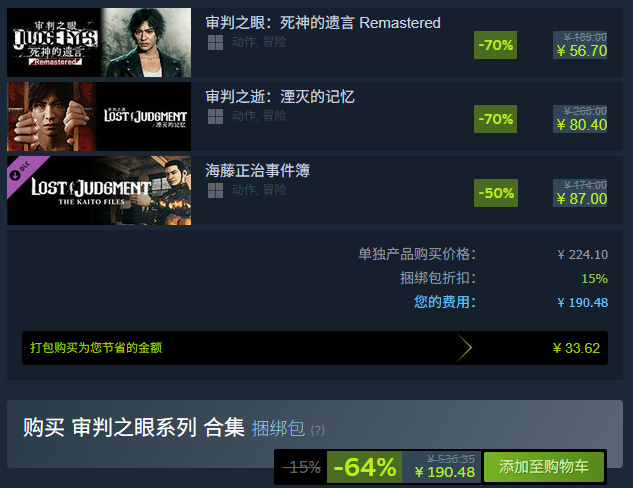Click the Windows icon for Judge Eyes Remastered
This screenshot has height=488, width=633.
pos(215,42)
